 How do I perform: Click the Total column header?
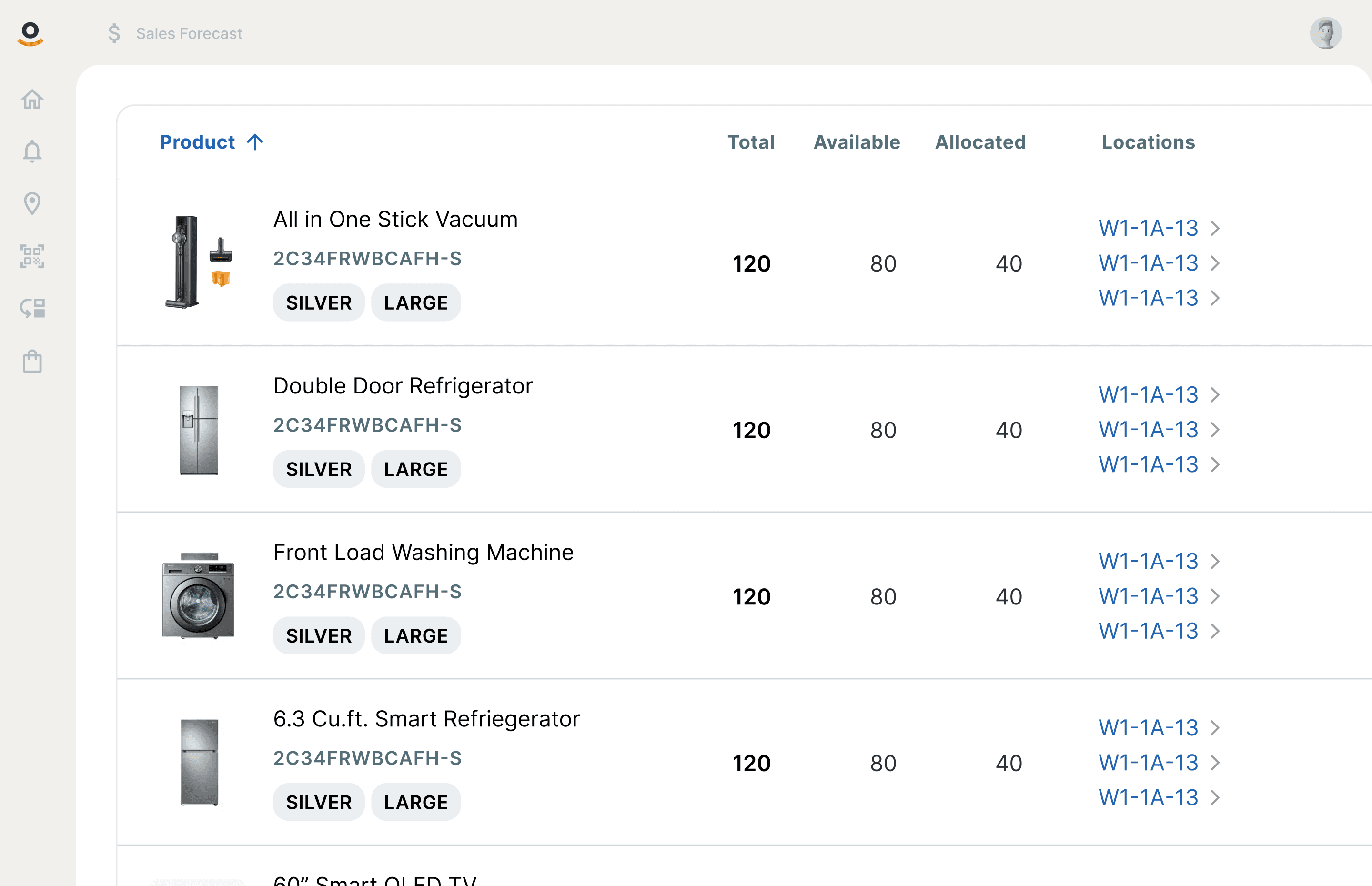[x=751, y=142]
